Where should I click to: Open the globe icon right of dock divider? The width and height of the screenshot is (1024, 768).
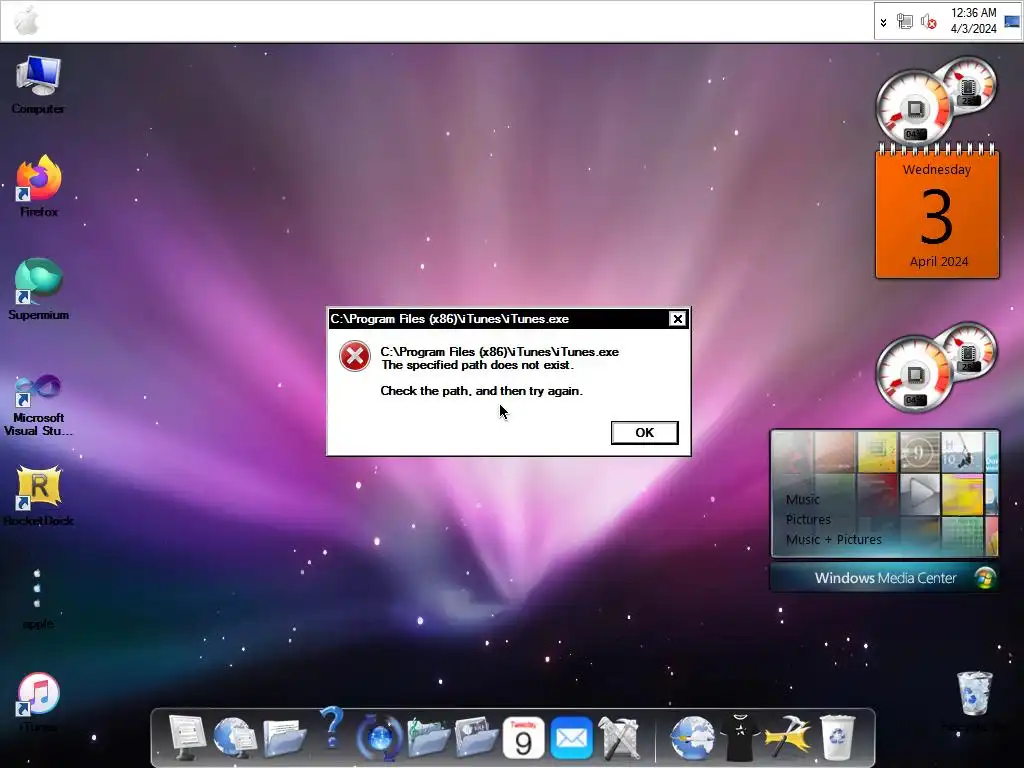tap(692, 738)
